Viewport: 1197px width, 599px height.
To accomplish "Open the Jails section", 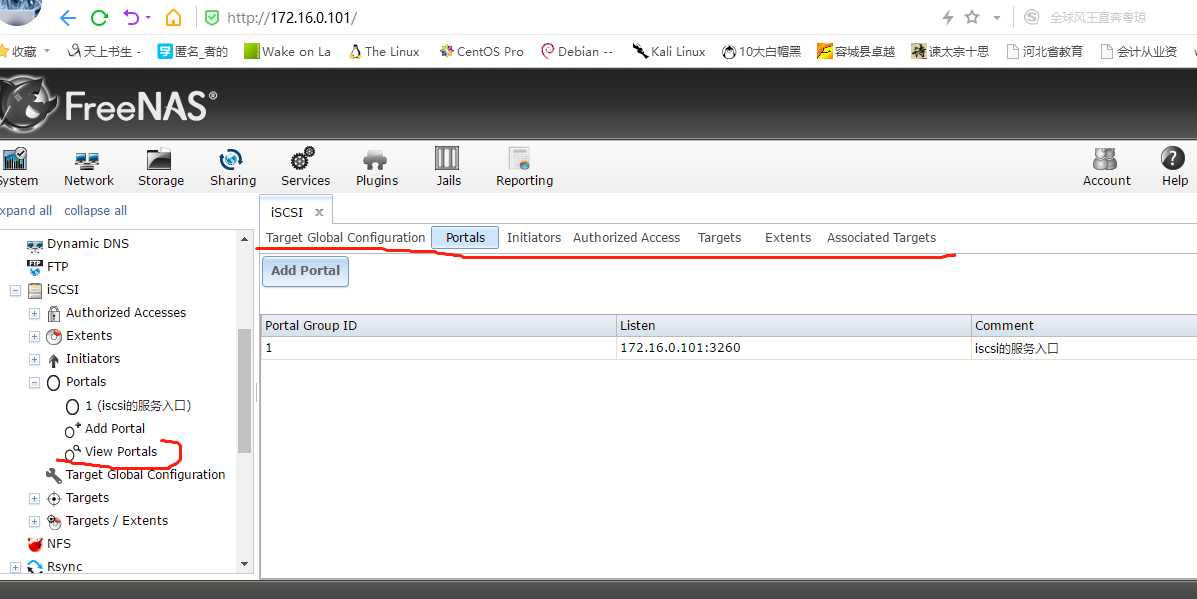I will click(448, 168).
